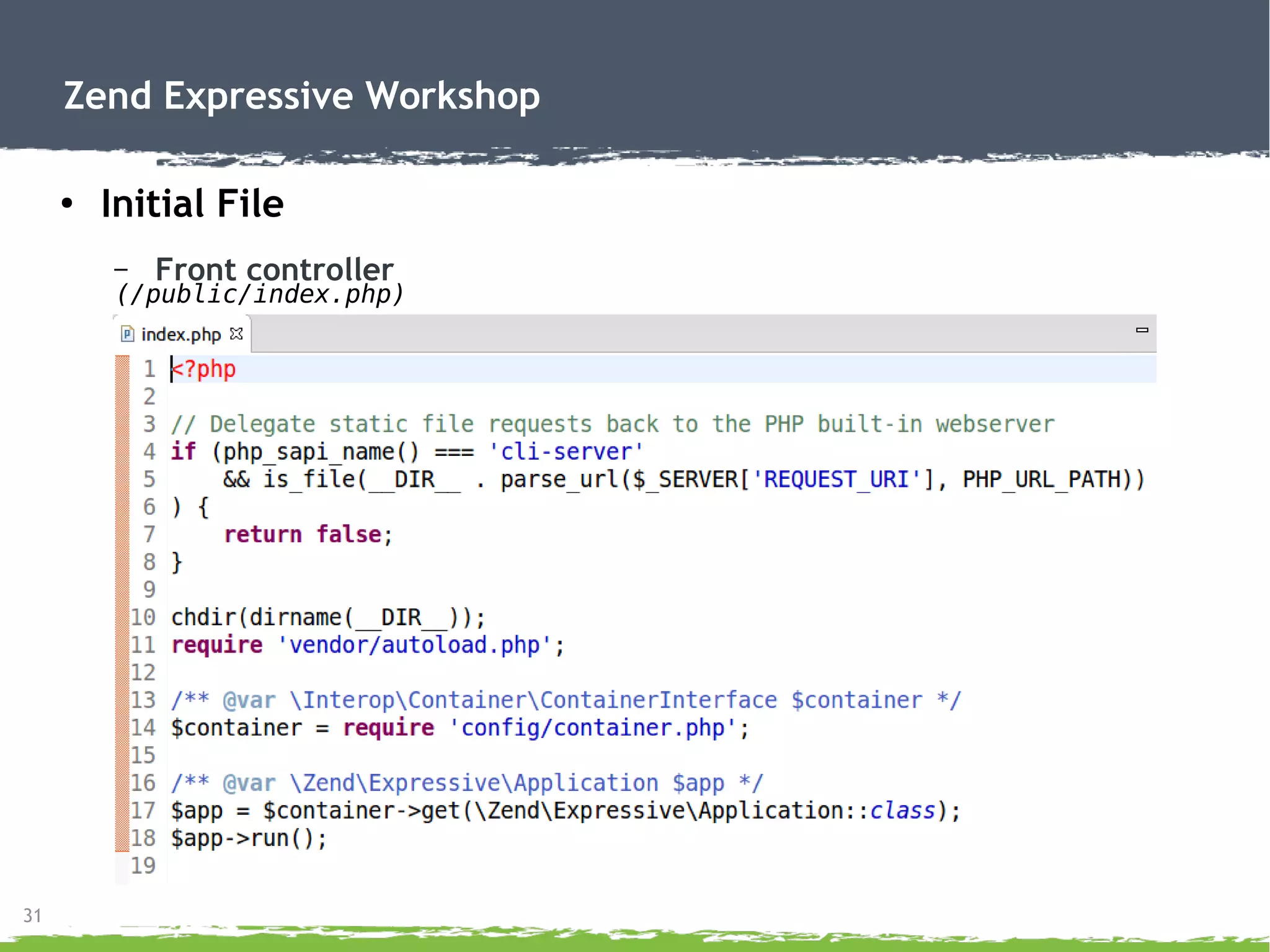Click 'REQUEST_URI' string on line 5
The image size is (1270, 952).
(x=837, y=479)
